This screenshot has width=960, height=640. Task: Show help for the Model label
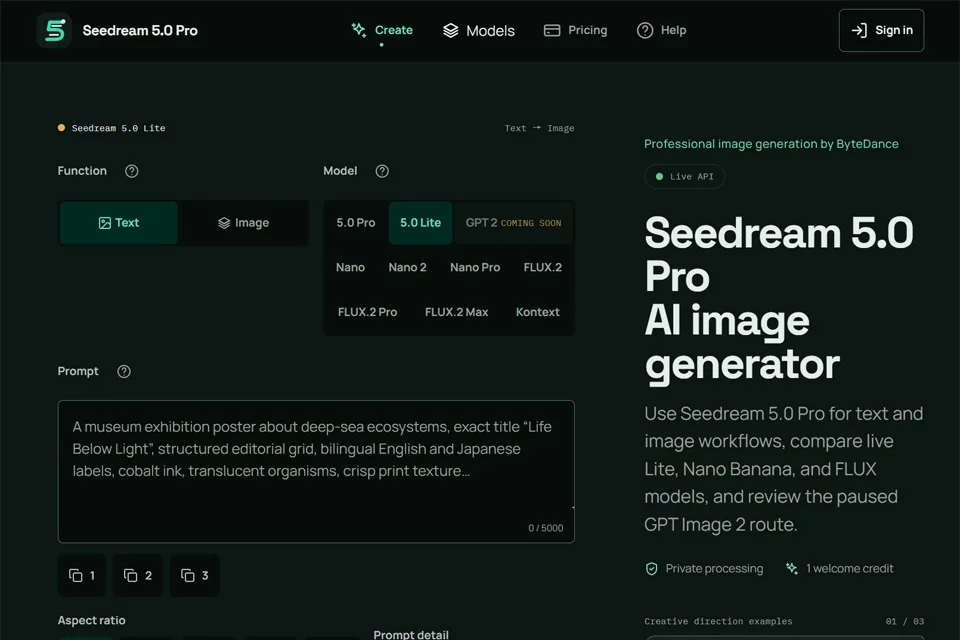tap(382, 171)
